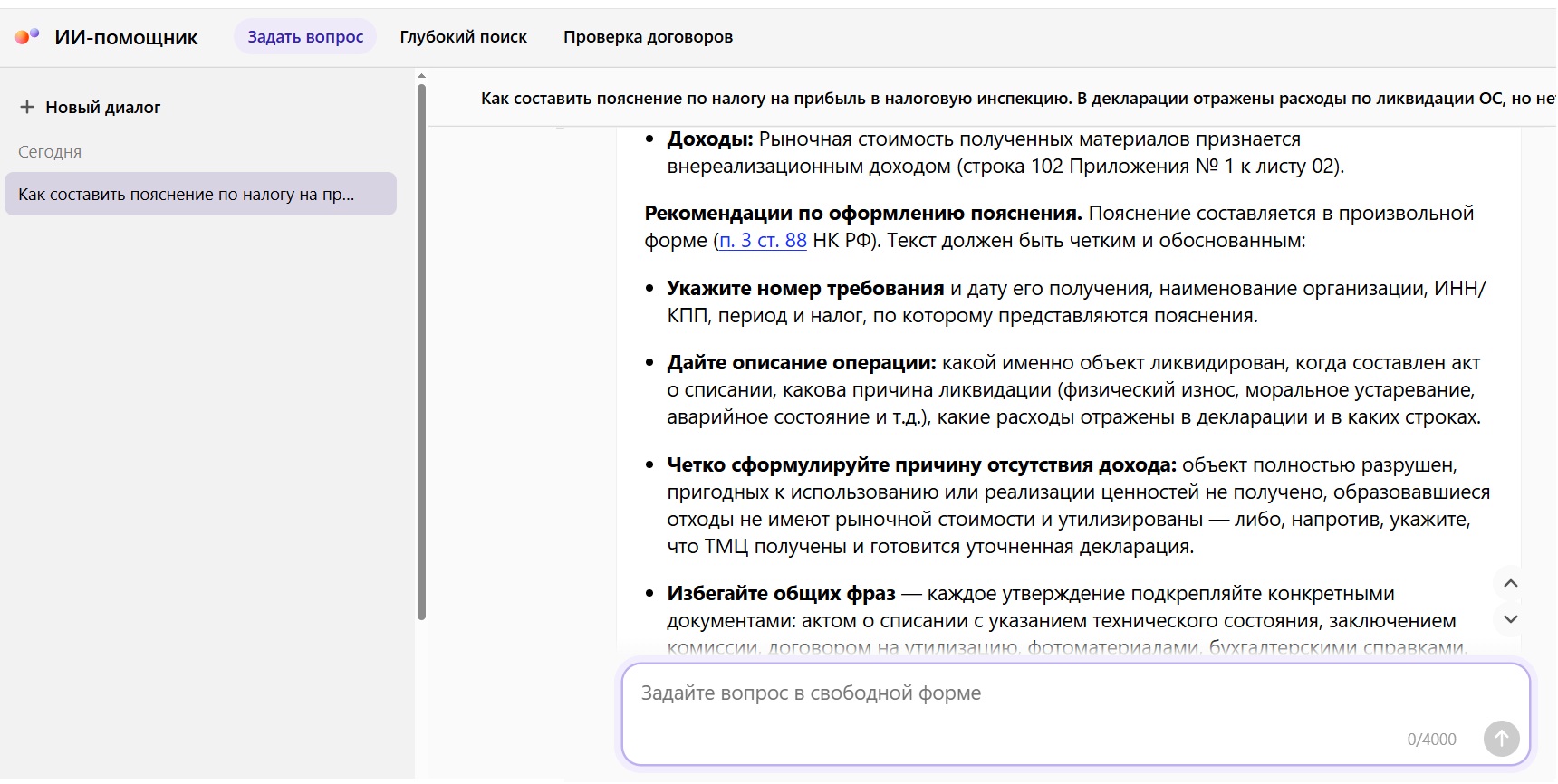Open the Глубокий поиск tab
The width and height of the screenshot is (1558, 784).
[x=463, y=37]
